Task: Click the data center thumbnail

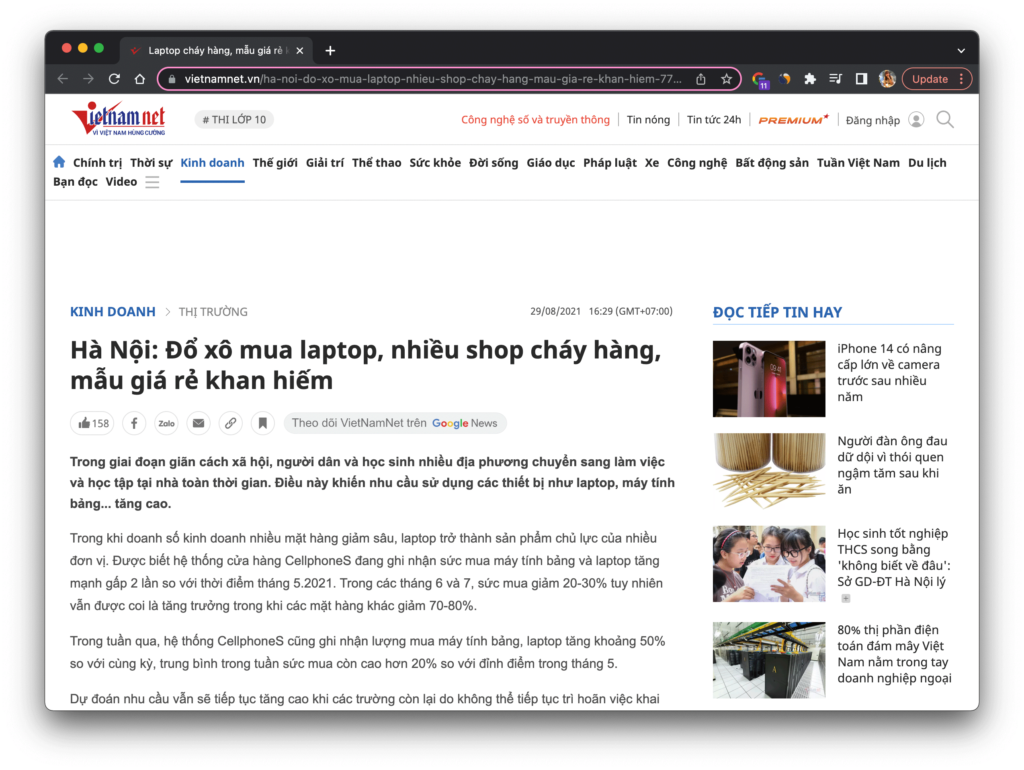Action: tap(769, 660)
